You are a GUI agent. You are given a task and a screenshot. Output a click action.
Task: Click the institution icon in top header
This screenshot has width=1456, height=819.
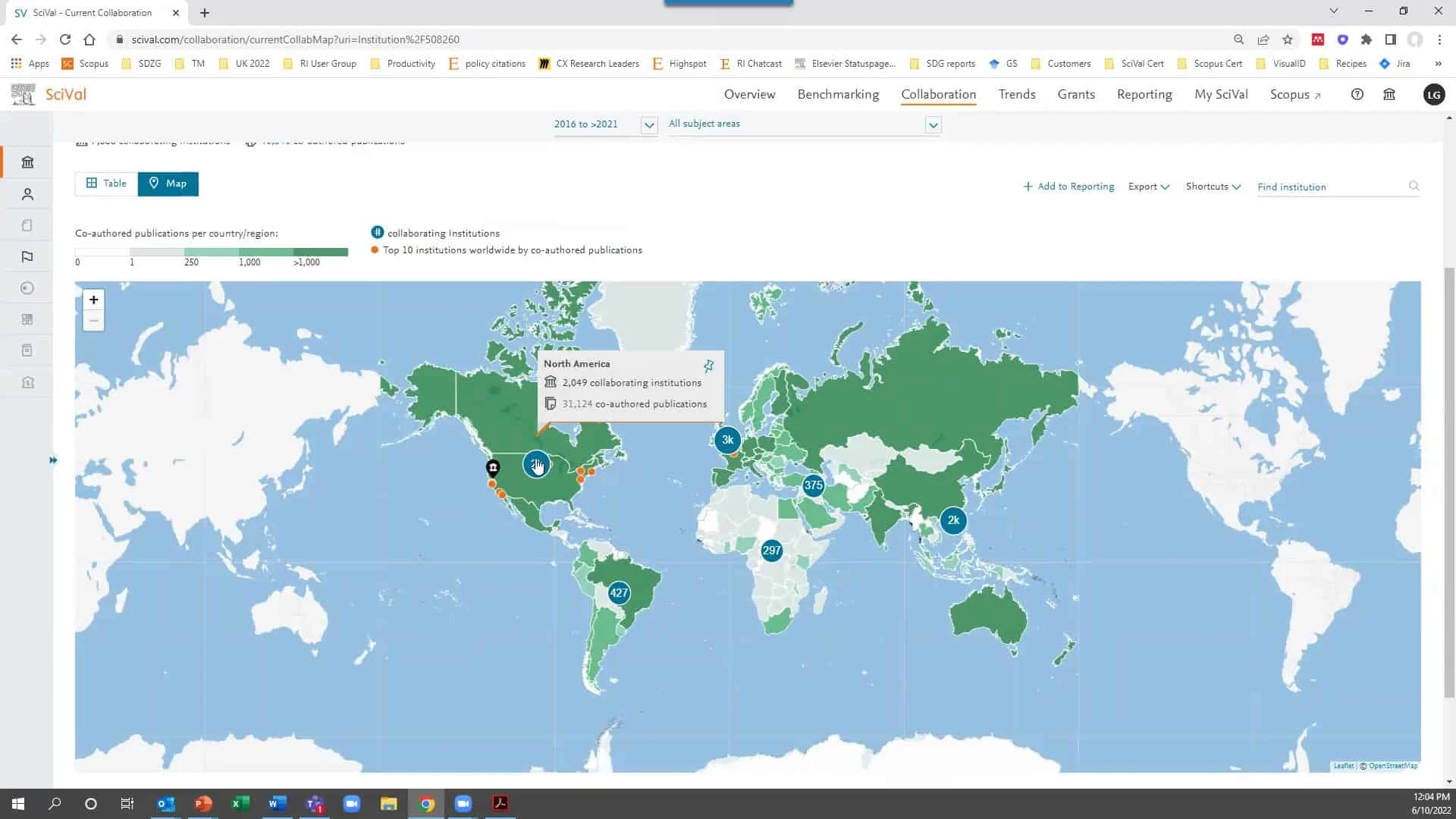[1389, 95]
